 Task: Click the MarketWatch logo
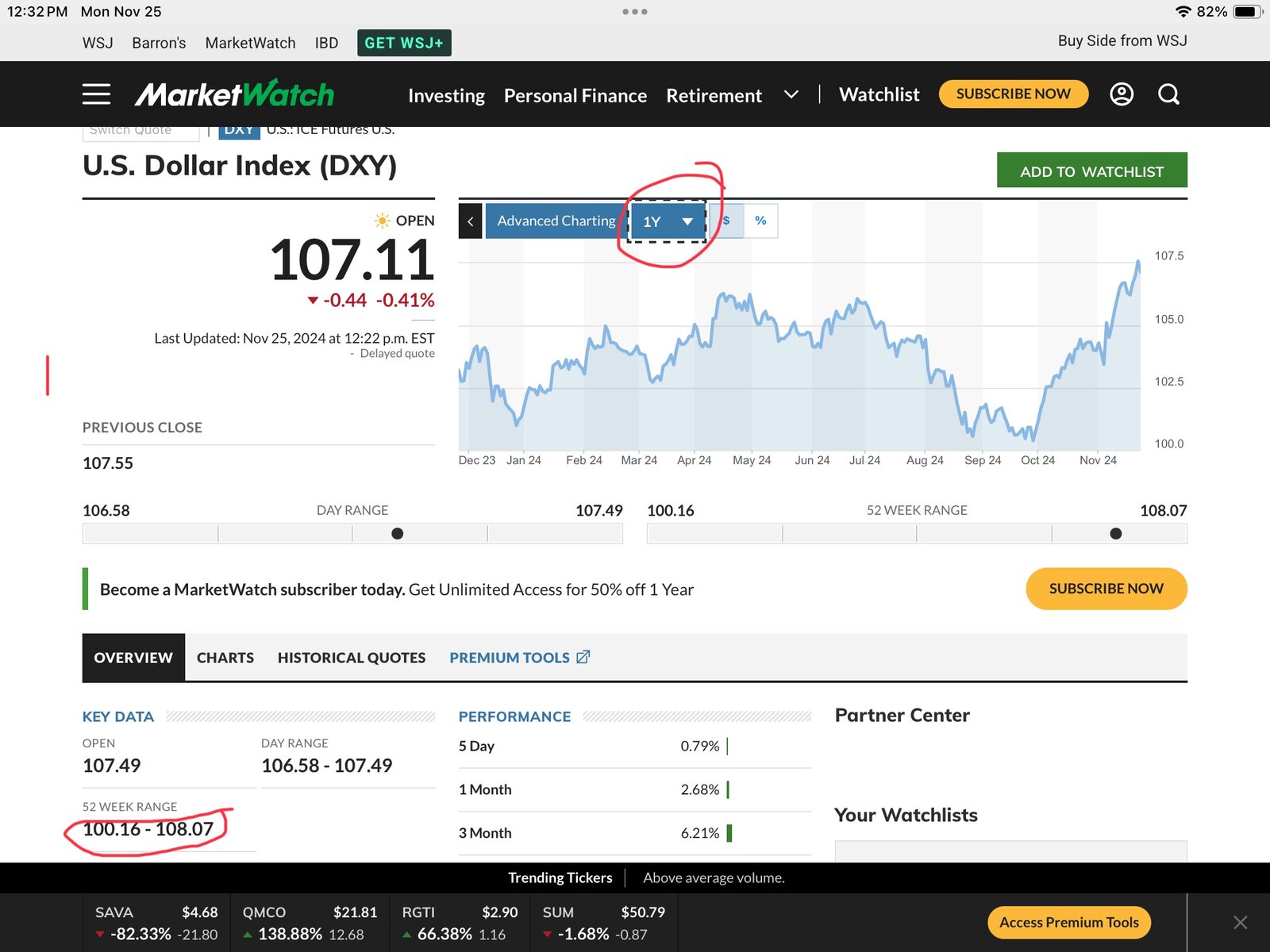point(234,94)
